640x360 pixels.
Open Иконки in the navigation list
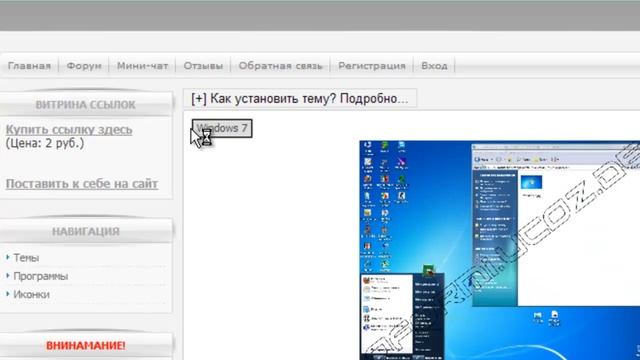coord(31,295)
